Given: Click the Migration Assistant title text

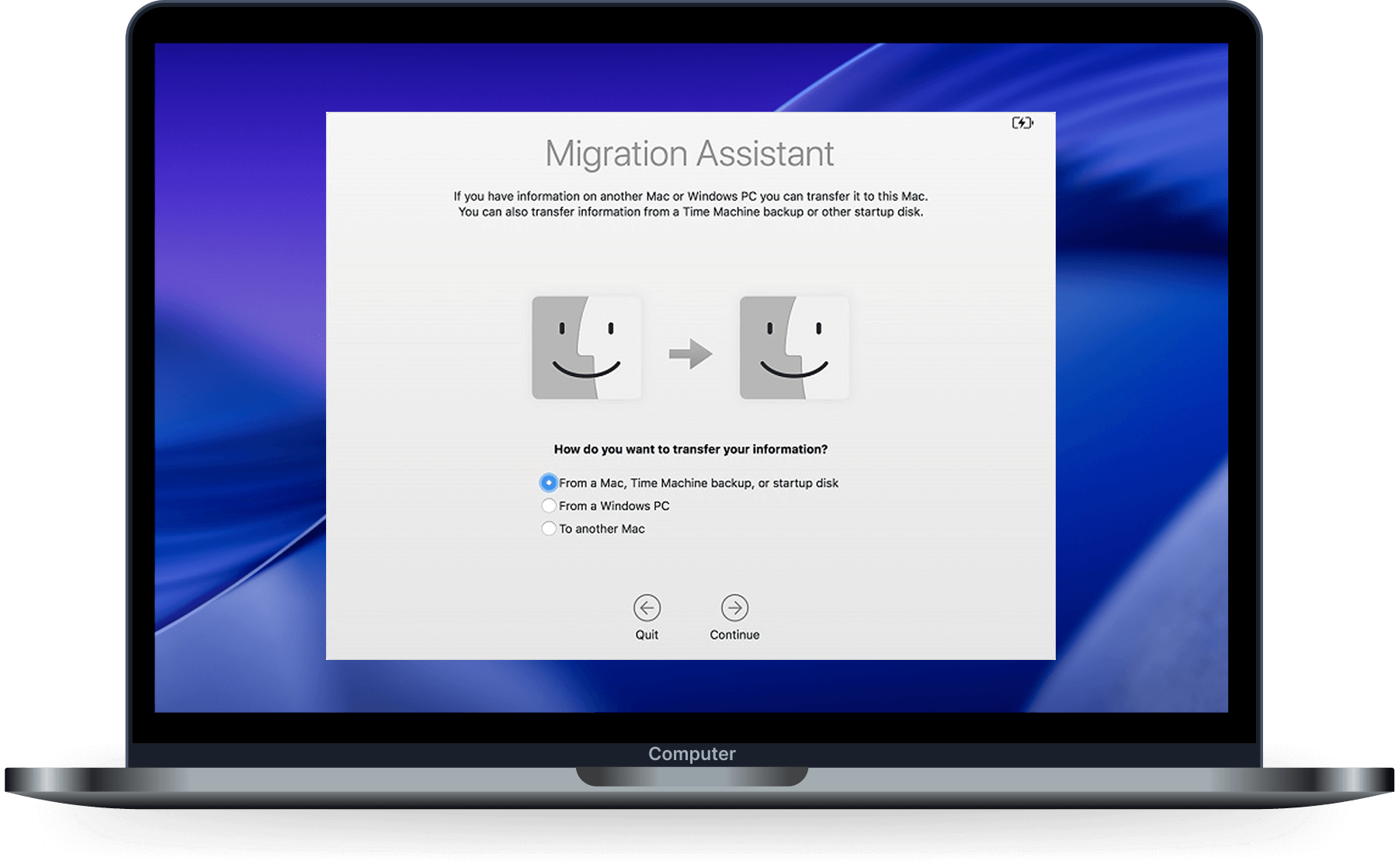Looking at the screenshot, I should coord(690,153).
